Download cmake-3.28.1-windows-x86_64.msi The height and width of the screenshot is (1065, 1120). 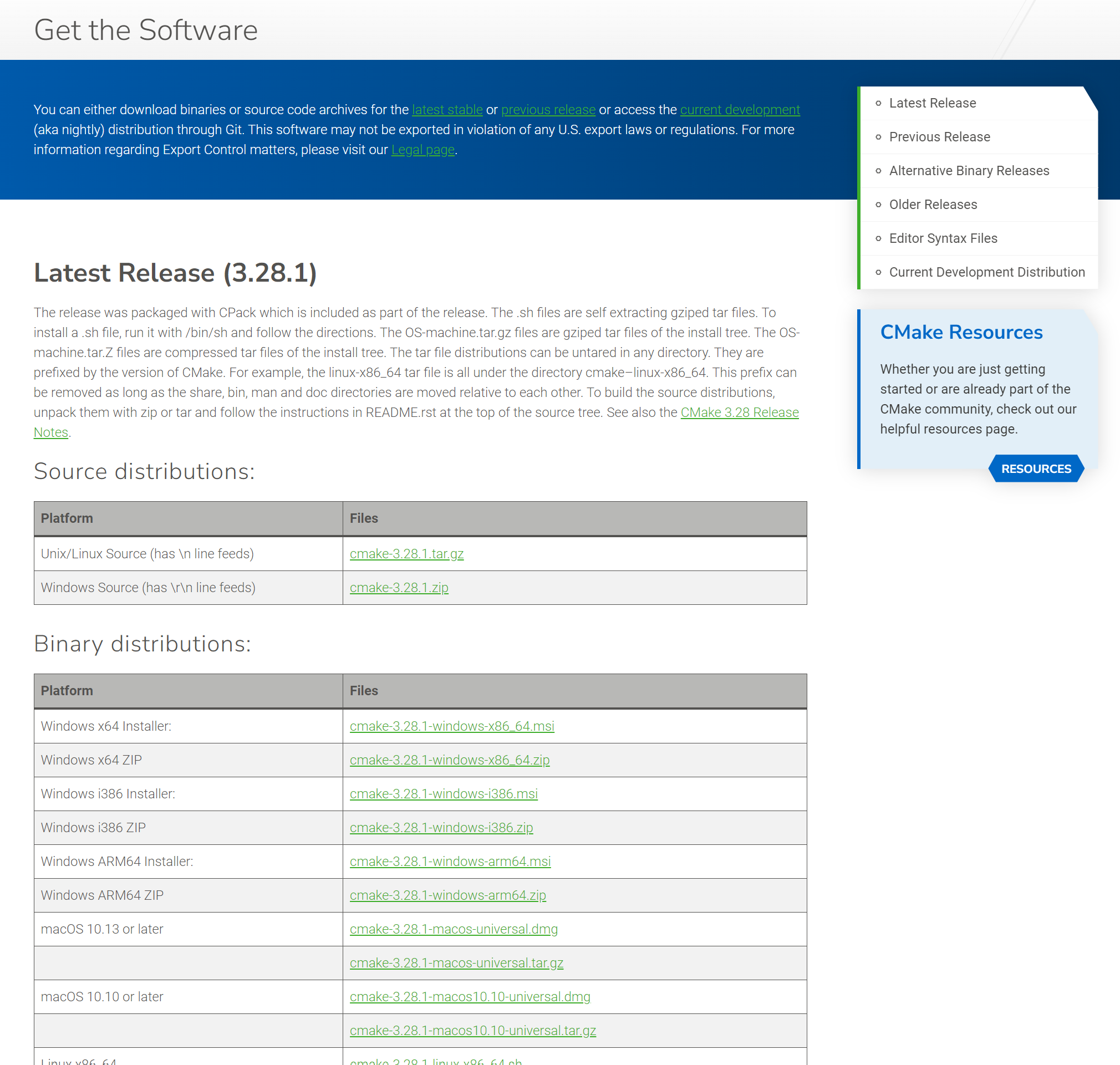452,726
